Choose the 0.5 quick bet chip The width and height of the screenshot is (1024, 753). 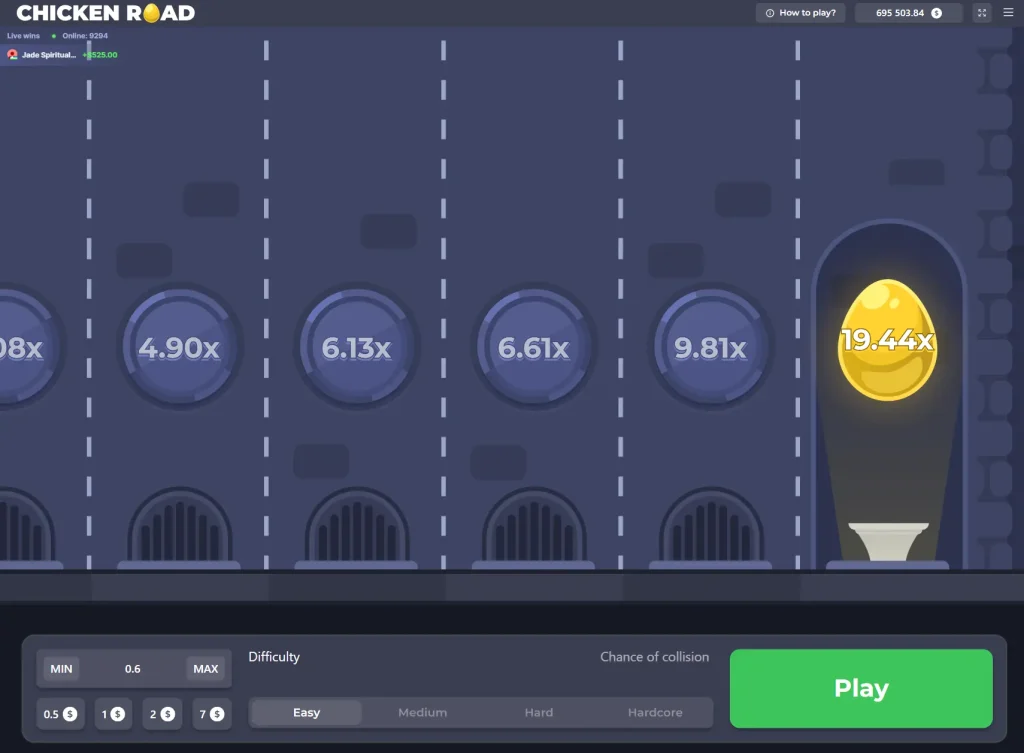tap(60, 714)
